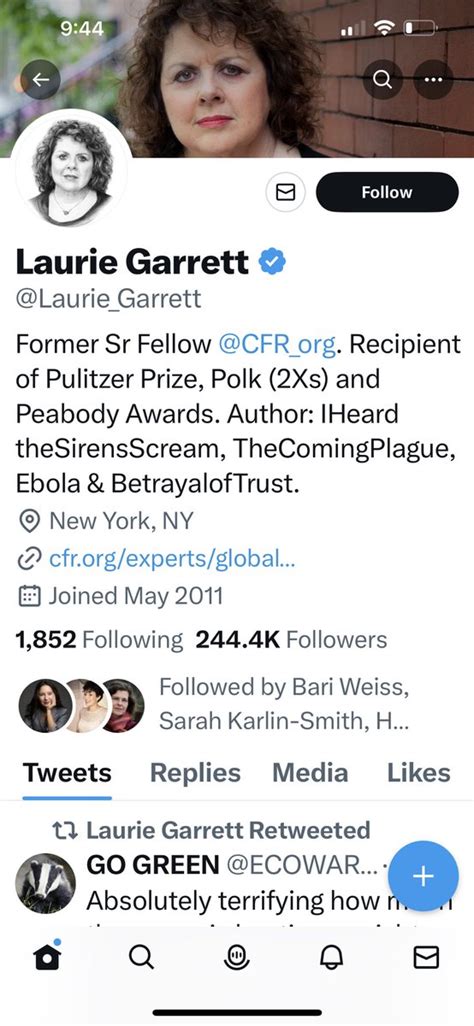This screenshot has height=1026, width=474.
Task: Compose a new tweet with plus button
Action: tap(423, 876)
